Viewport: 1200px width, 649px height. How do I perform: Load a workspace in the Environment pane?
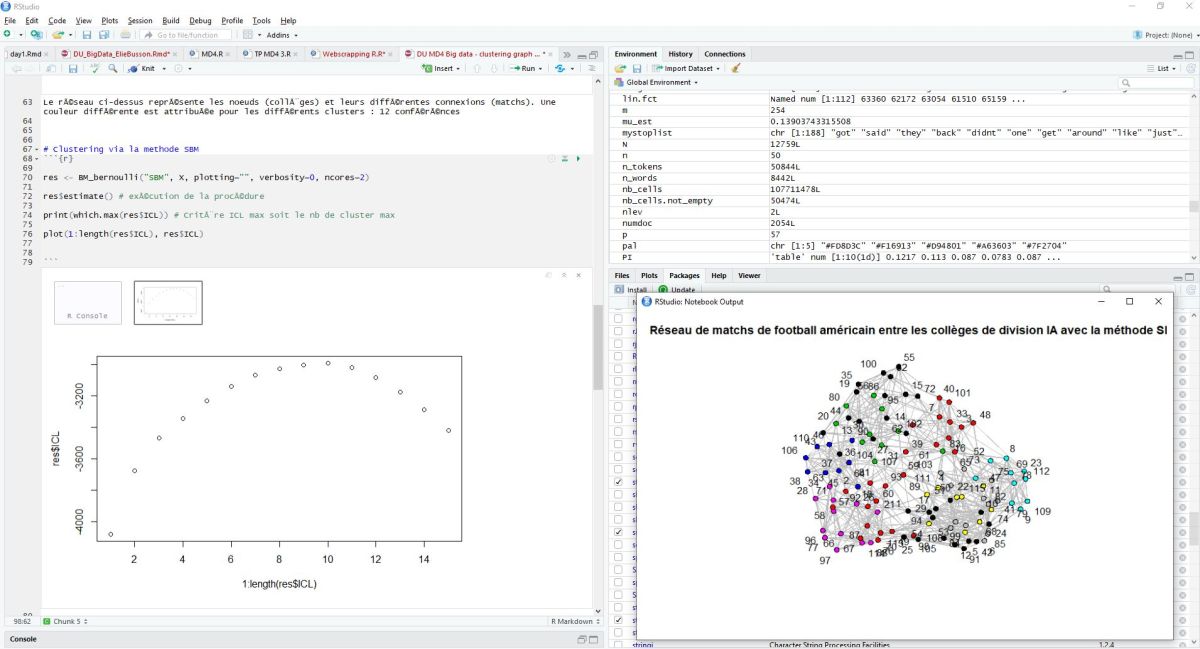(620, 68)
